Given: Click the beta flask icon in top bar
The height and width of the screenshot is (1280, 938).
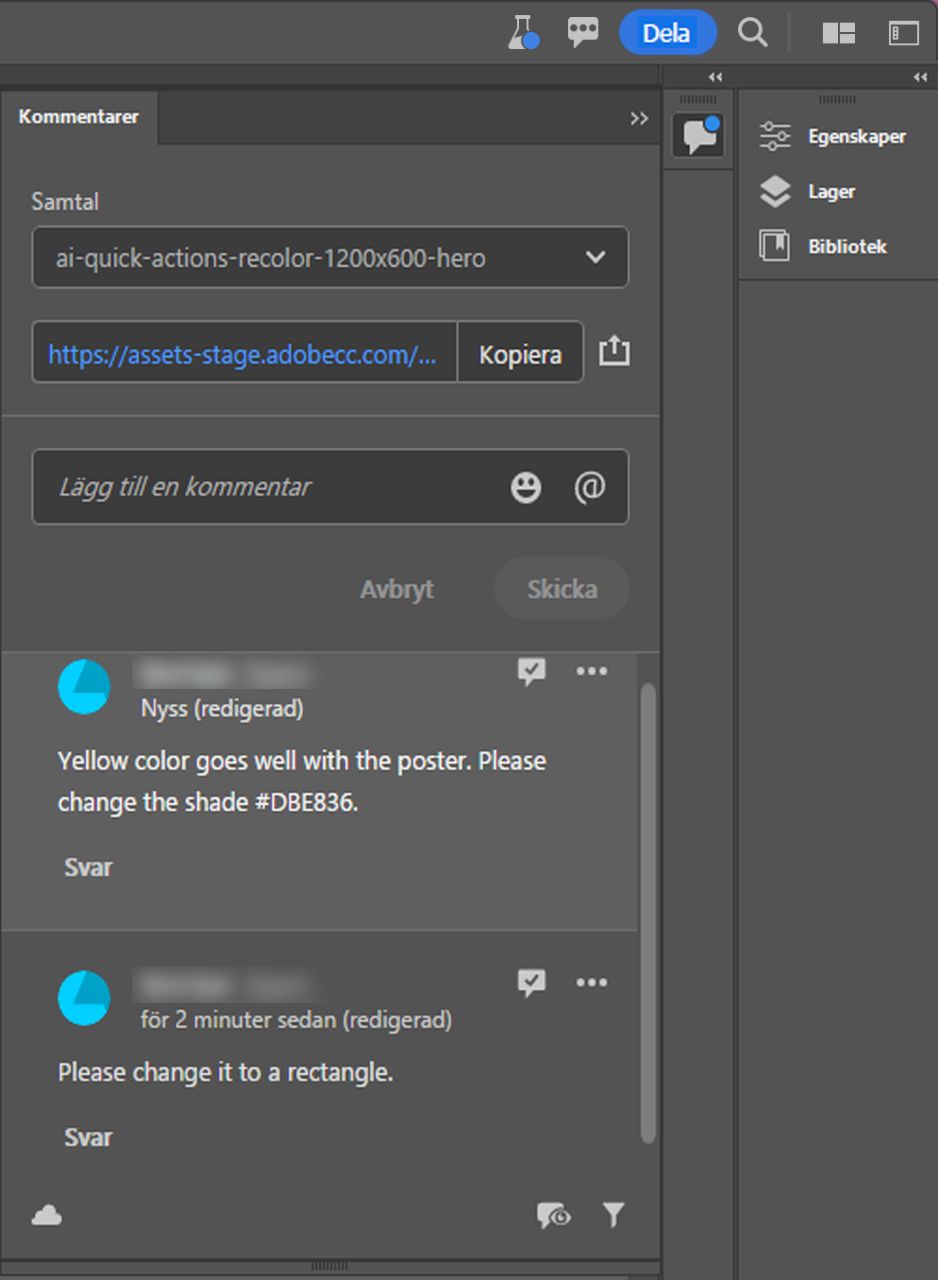Looking at the screenshot, I should pyautogui.click(x=520, y=32).
